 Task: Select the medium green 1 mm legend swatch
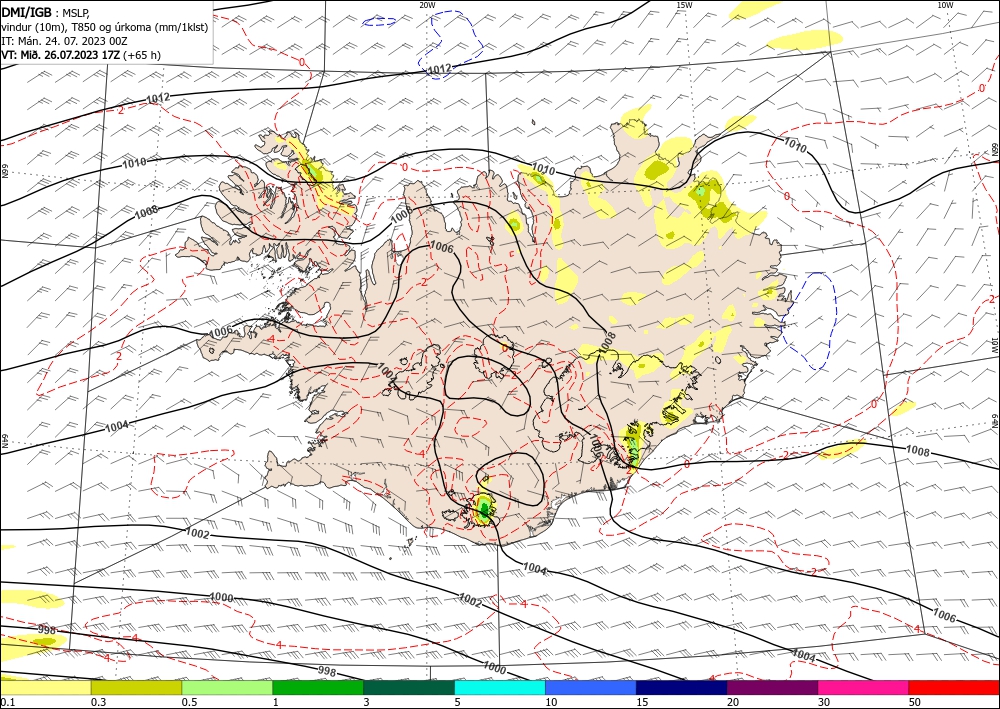point(318,687)
